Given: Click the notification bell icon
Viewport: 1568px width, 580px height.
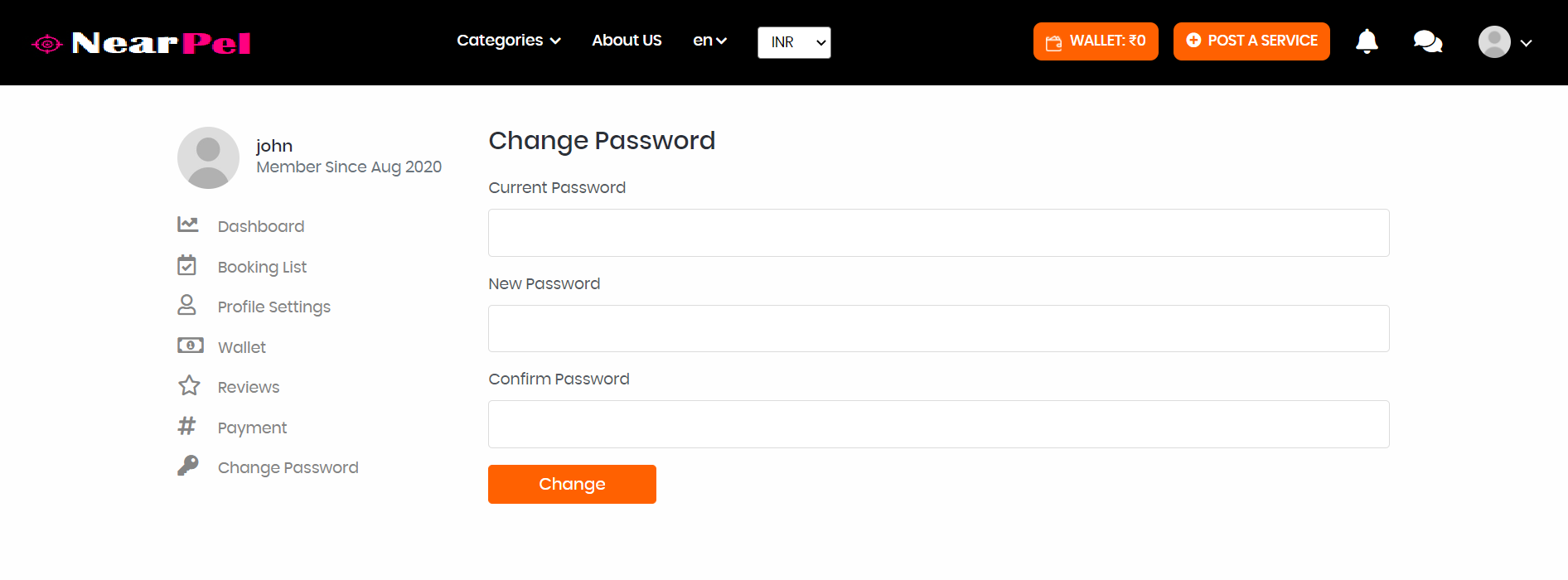Looking at the screenshot, I should (1367, 41).
